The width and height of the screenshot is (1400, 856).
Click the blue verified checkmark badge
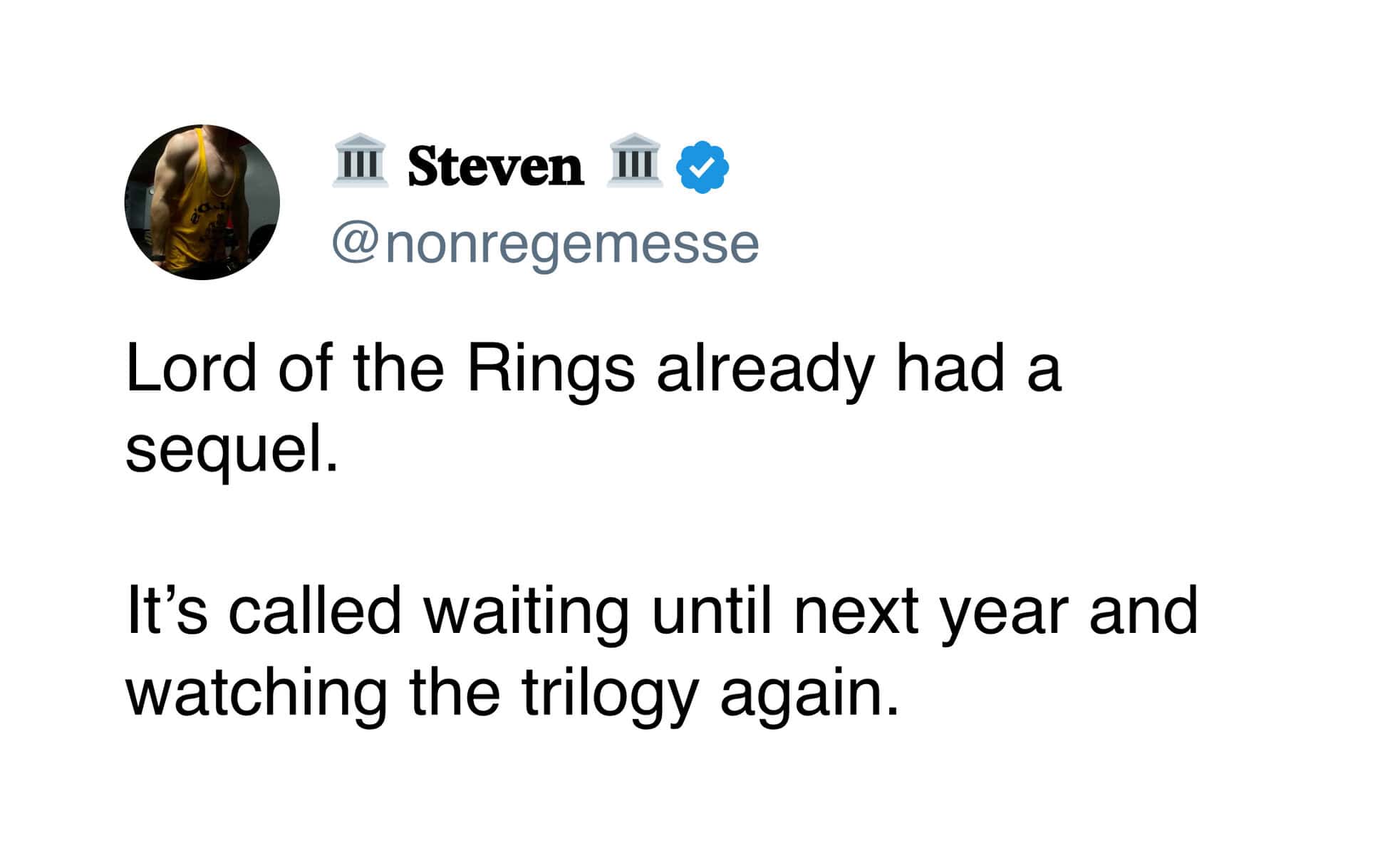702,167
